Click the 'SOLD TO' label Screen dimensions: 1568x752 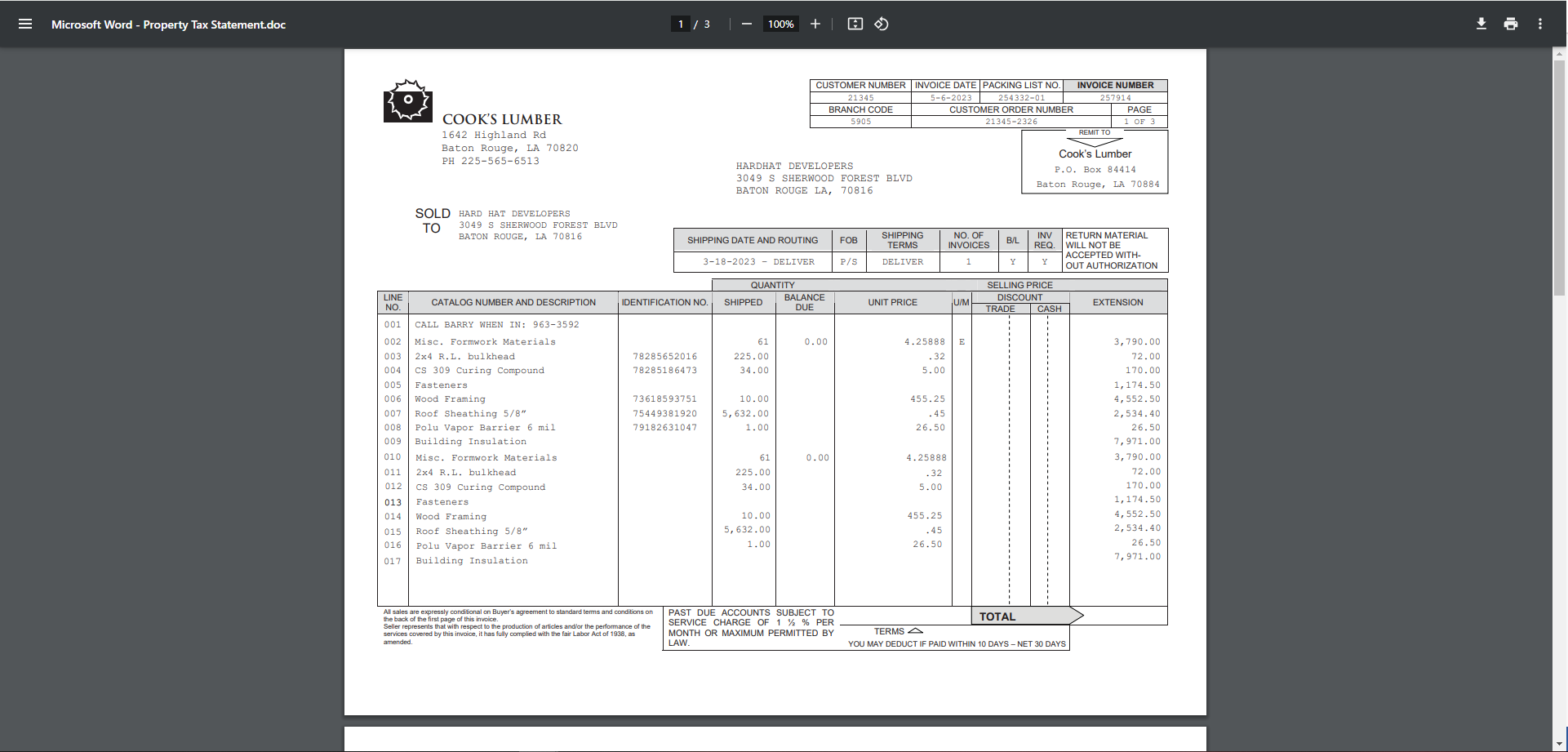click(432, 220)
